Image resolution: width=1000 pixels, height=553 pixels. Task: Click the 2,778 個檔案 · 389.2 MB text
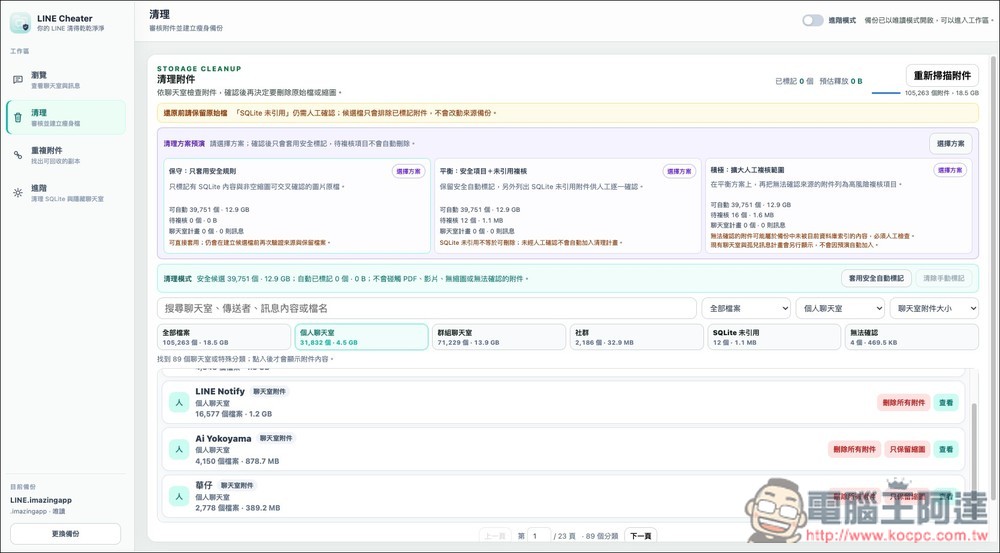coord(237,508)
